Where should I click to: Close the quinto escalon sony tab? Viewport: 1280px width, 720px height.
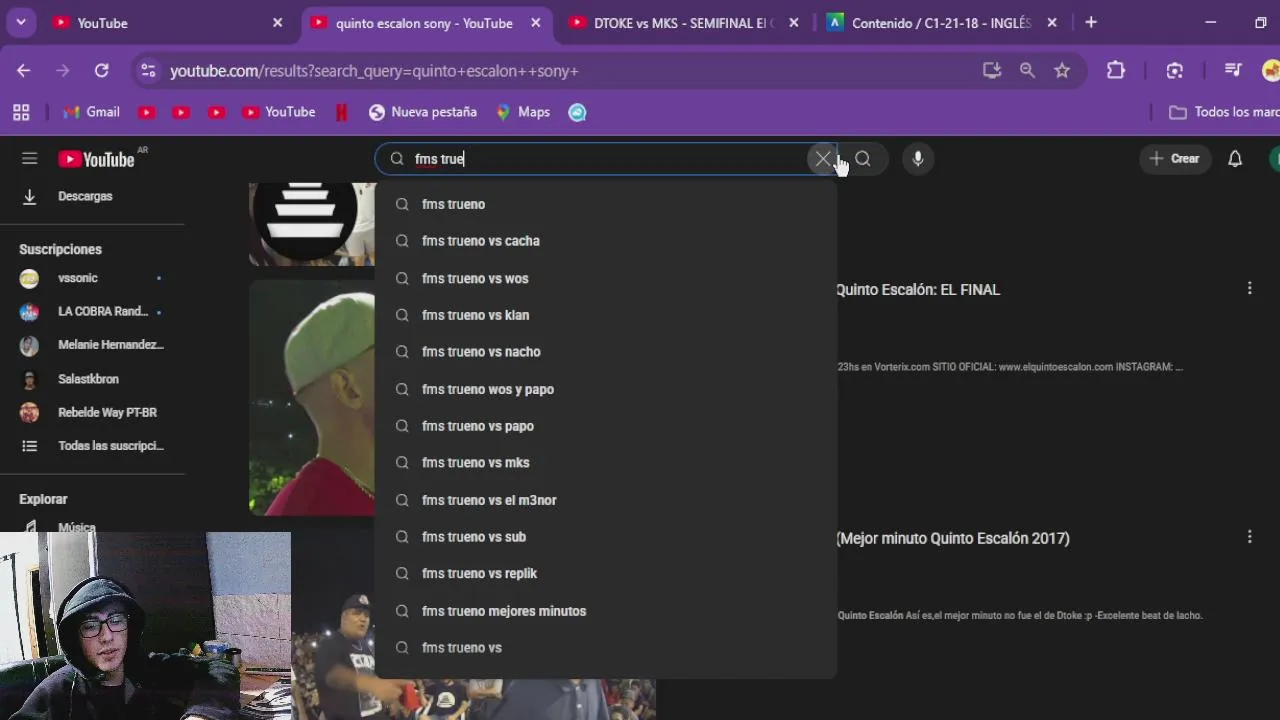tap(535, 22)
